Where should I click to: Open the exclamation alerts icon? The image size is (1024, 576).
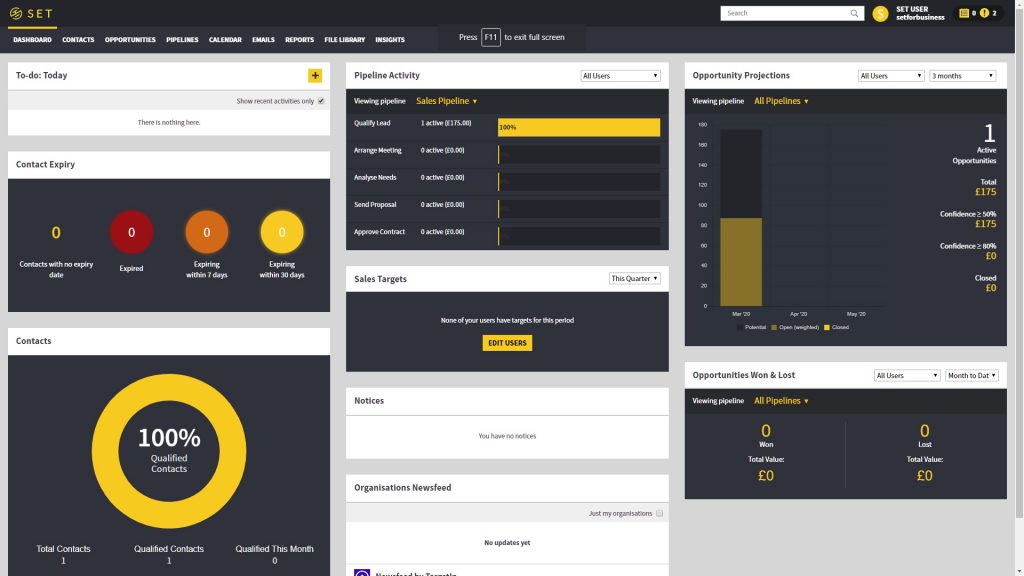click(x=984, y=13)
